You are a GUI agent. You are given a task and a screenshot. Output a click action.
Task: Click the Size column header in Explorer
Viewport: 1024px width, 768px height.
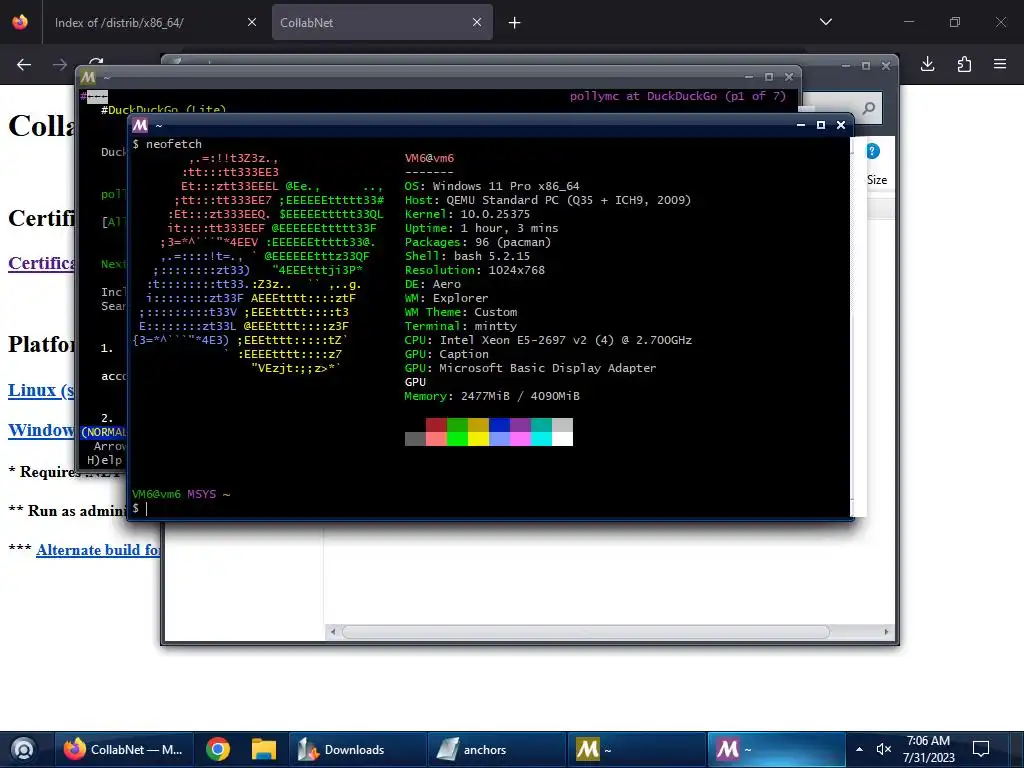(877, 180)
